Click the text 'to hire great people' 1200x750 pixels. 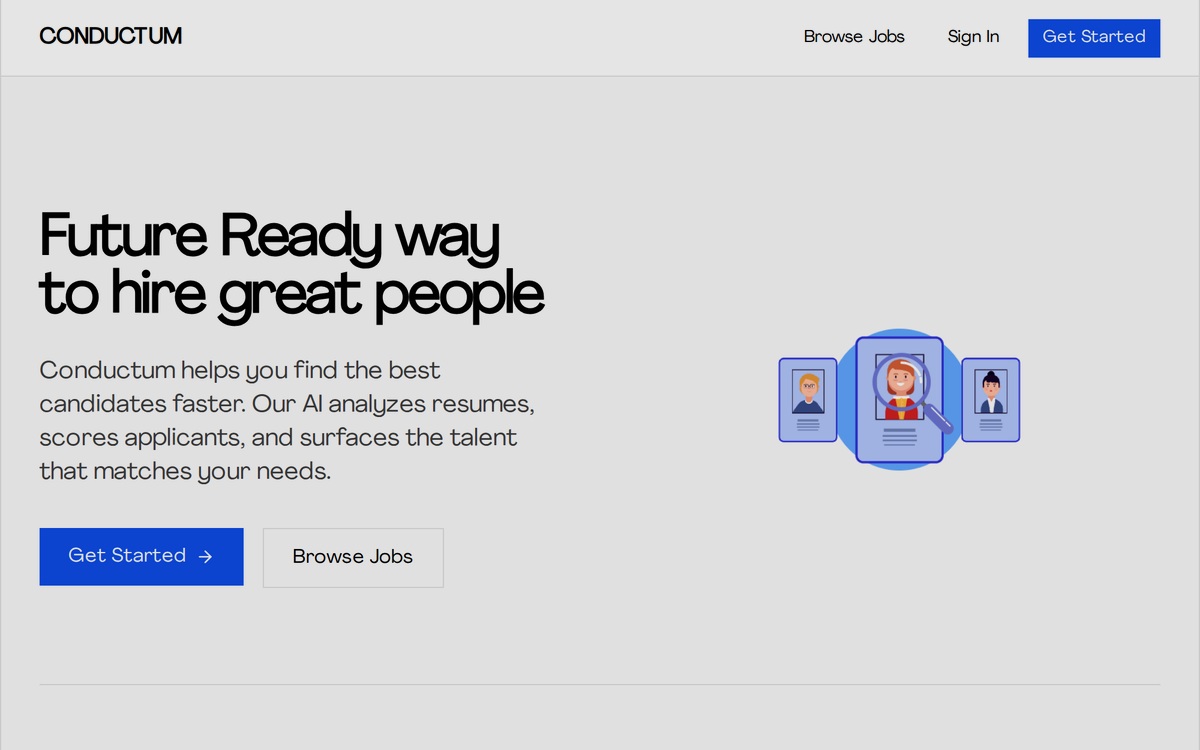coord(292,295)
